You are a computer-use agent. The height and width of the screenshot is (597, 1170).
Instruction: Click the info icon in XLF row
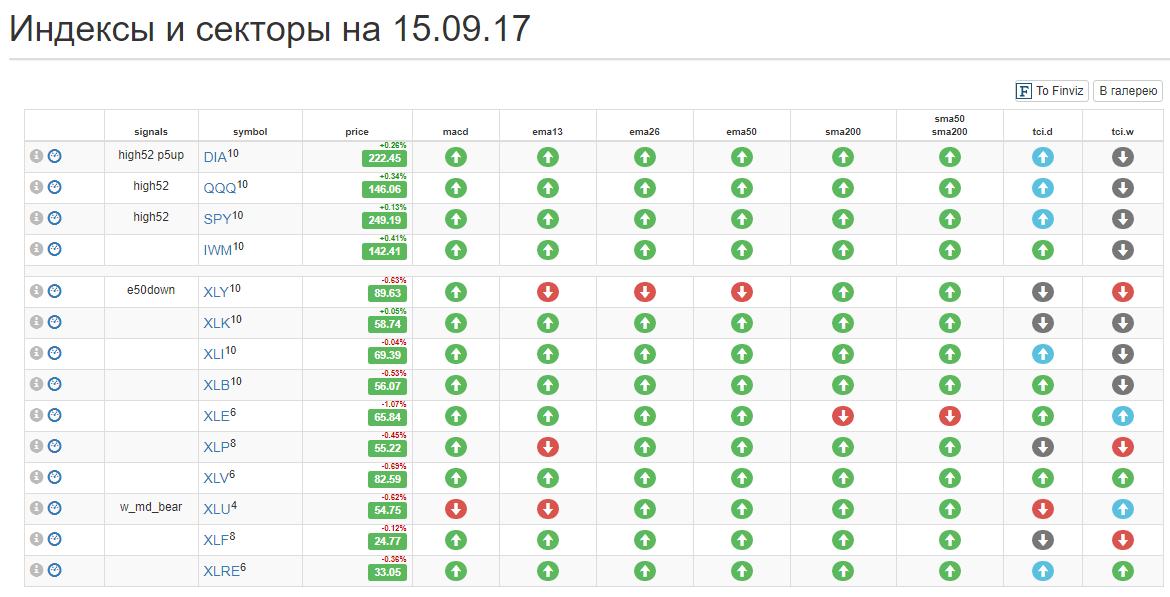click(x=36, y=539)
